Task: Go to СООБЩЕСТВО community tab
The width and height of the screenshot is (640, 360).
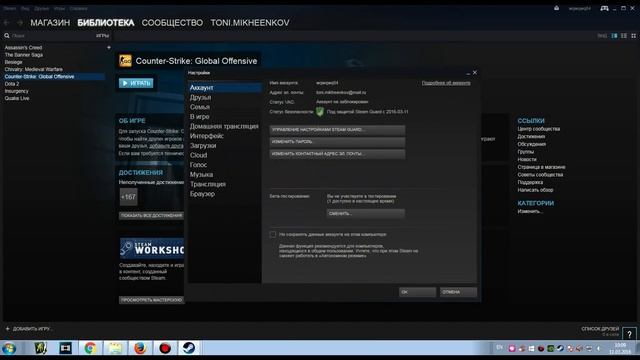Action: (172, 23)
